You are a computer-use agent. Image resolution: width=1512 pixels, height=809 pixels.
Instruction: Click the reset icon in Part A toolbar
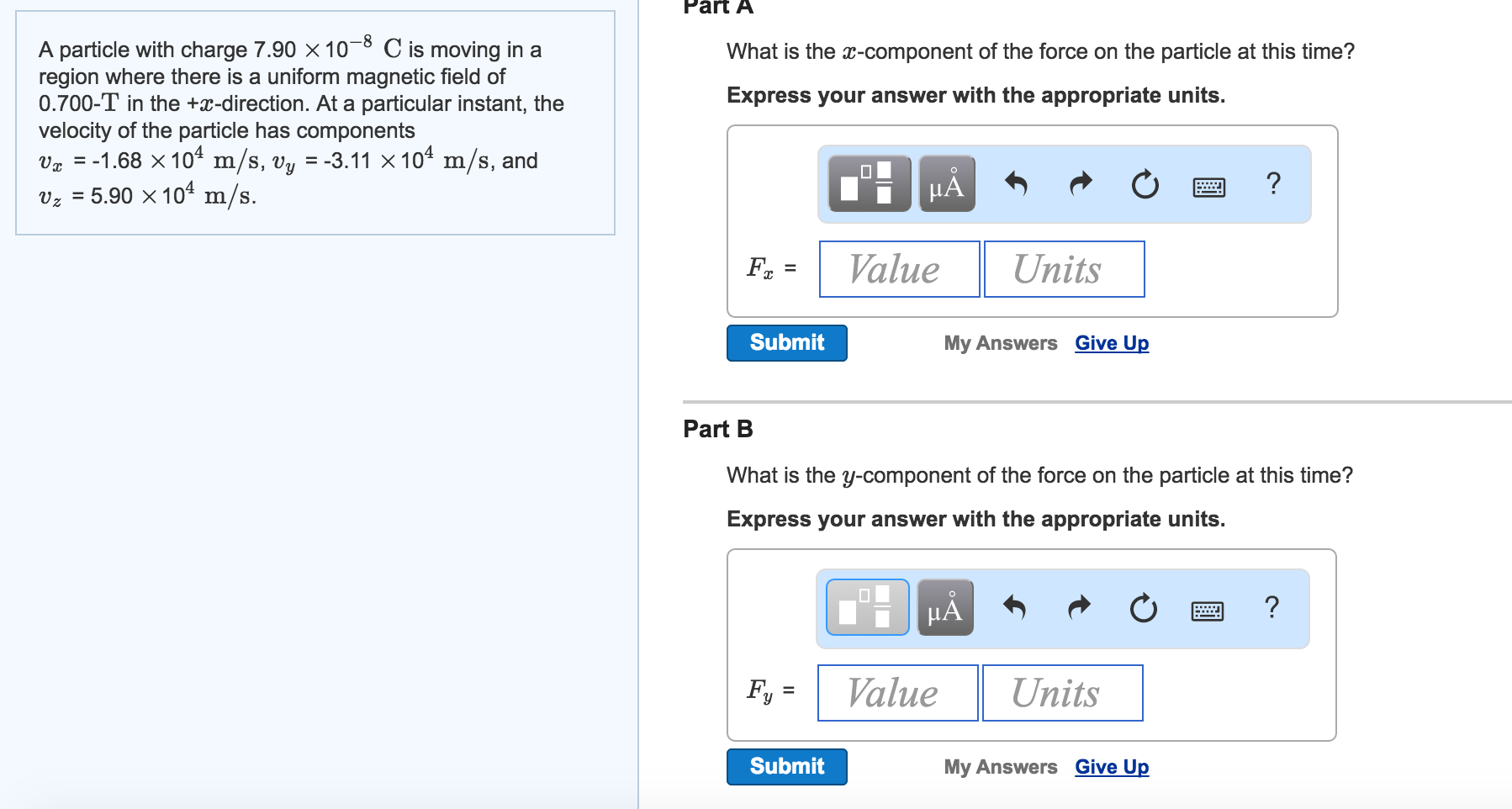click(1144, 183)
